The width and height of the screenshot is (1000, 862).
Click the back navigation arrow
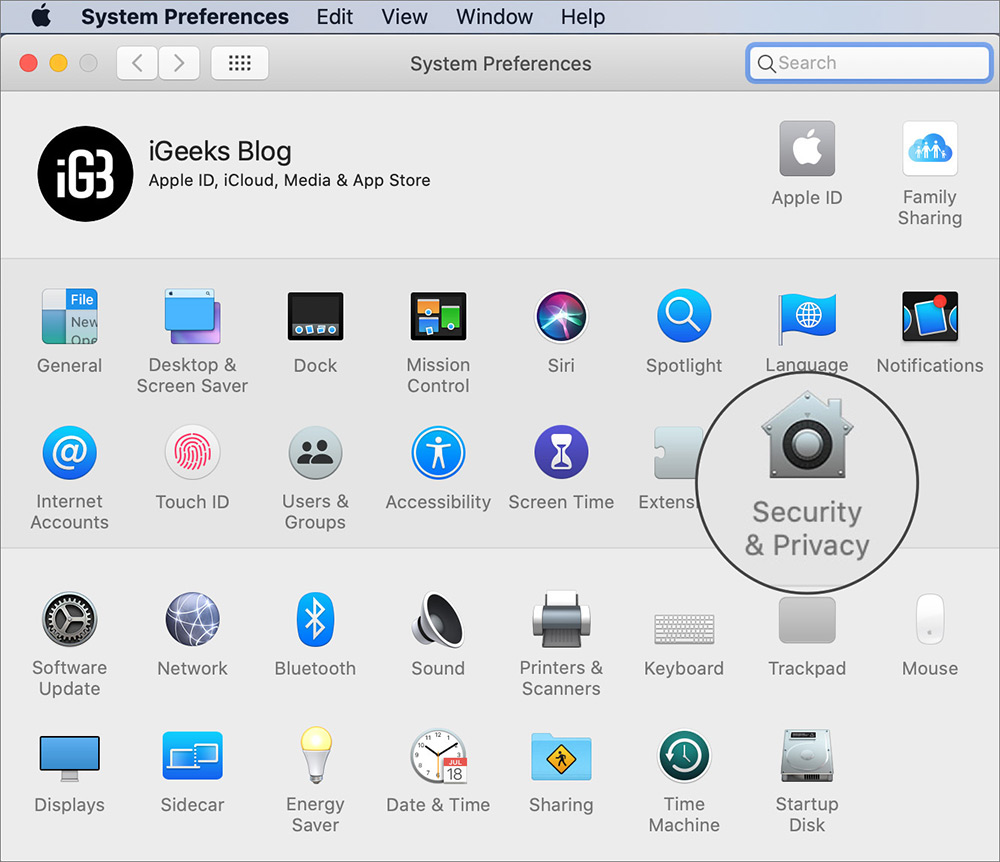point(137,62)
